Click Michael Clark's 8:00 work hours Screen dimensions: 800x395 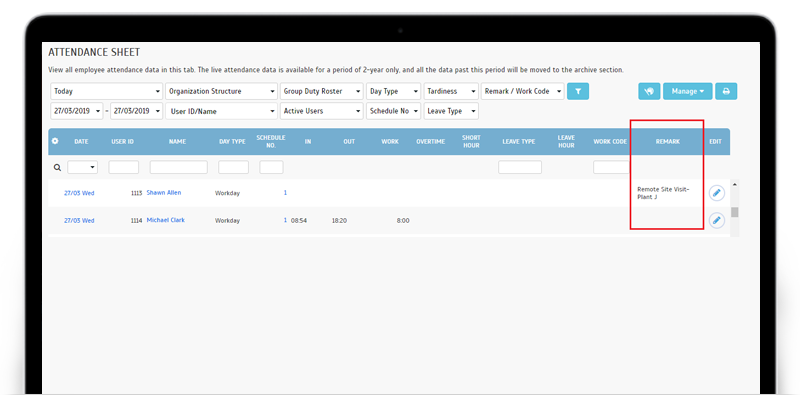pyautogui.click(x=403, y=221)
